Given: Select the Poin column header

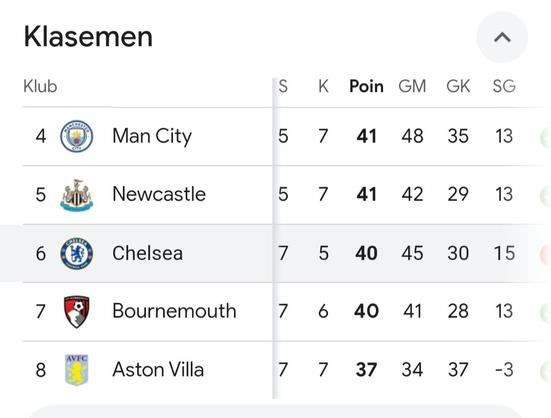Looking at the screenshot, I should coord(366,86).
